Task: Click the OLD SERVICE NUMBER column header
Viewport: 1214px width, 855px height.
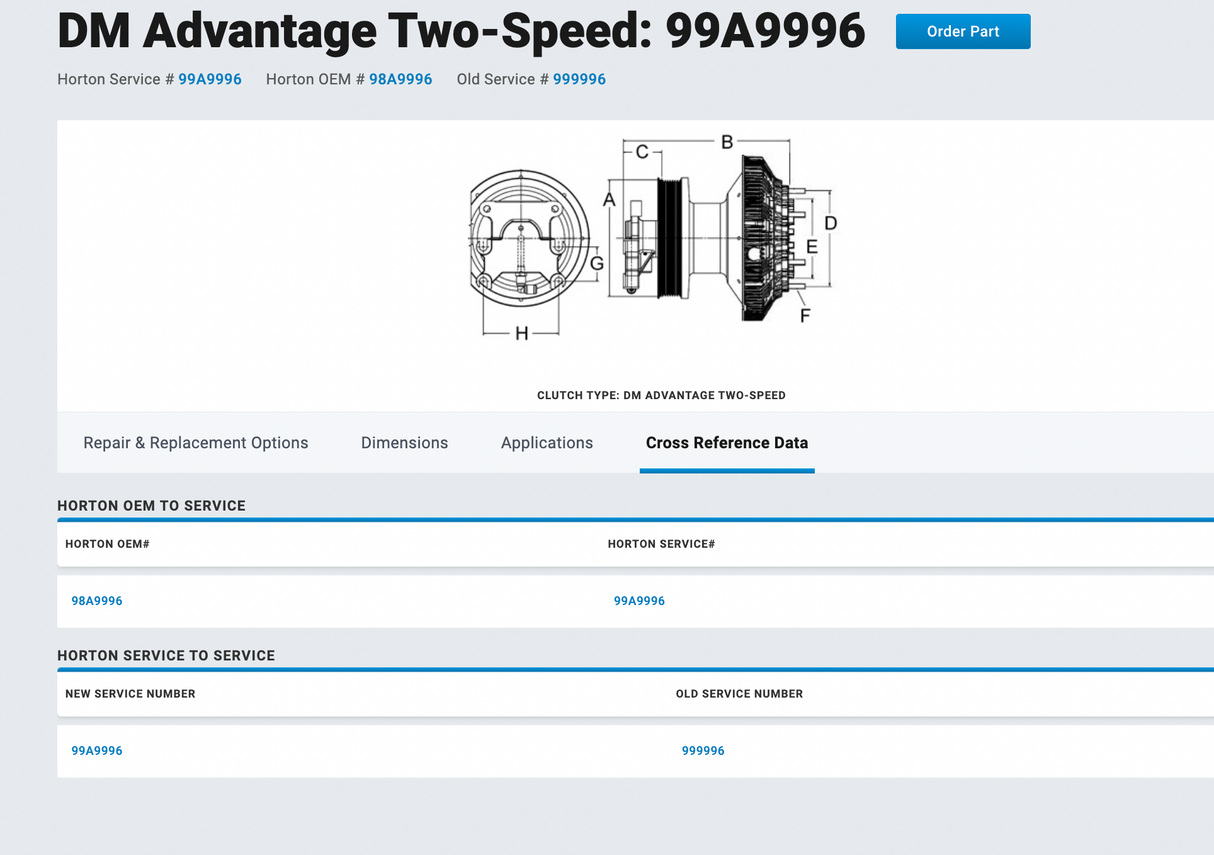Action: click(739, 694)
